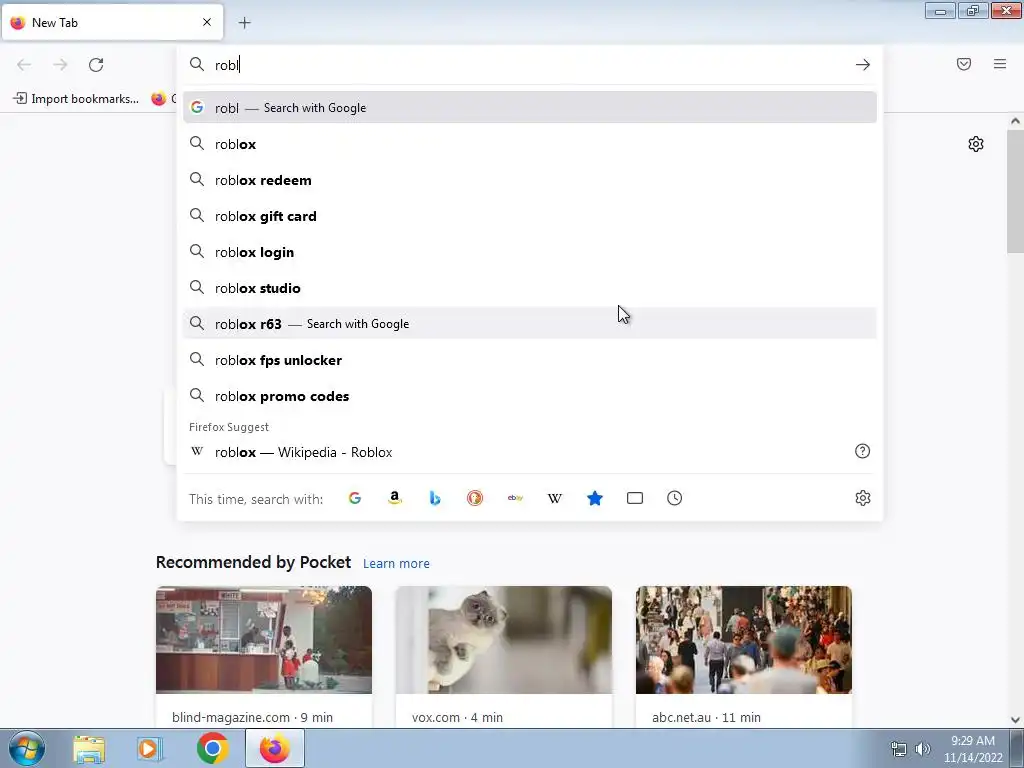1024x768 pixels.
Task: Choose the 'roblox' suggestion
Action: coord(530,144)
